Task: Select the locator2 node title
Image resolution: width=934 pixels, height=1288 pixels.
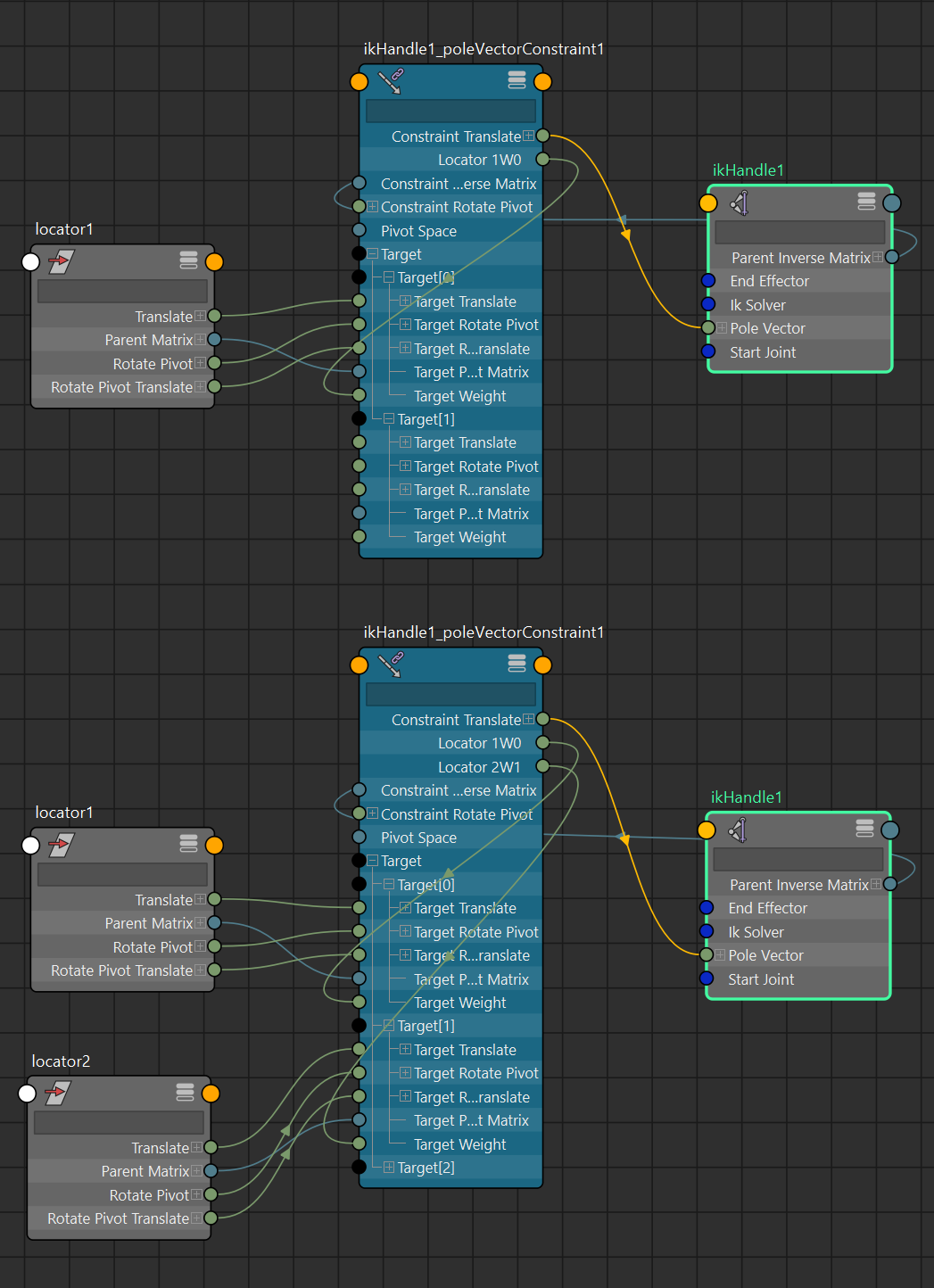Action: [61, 1061]
